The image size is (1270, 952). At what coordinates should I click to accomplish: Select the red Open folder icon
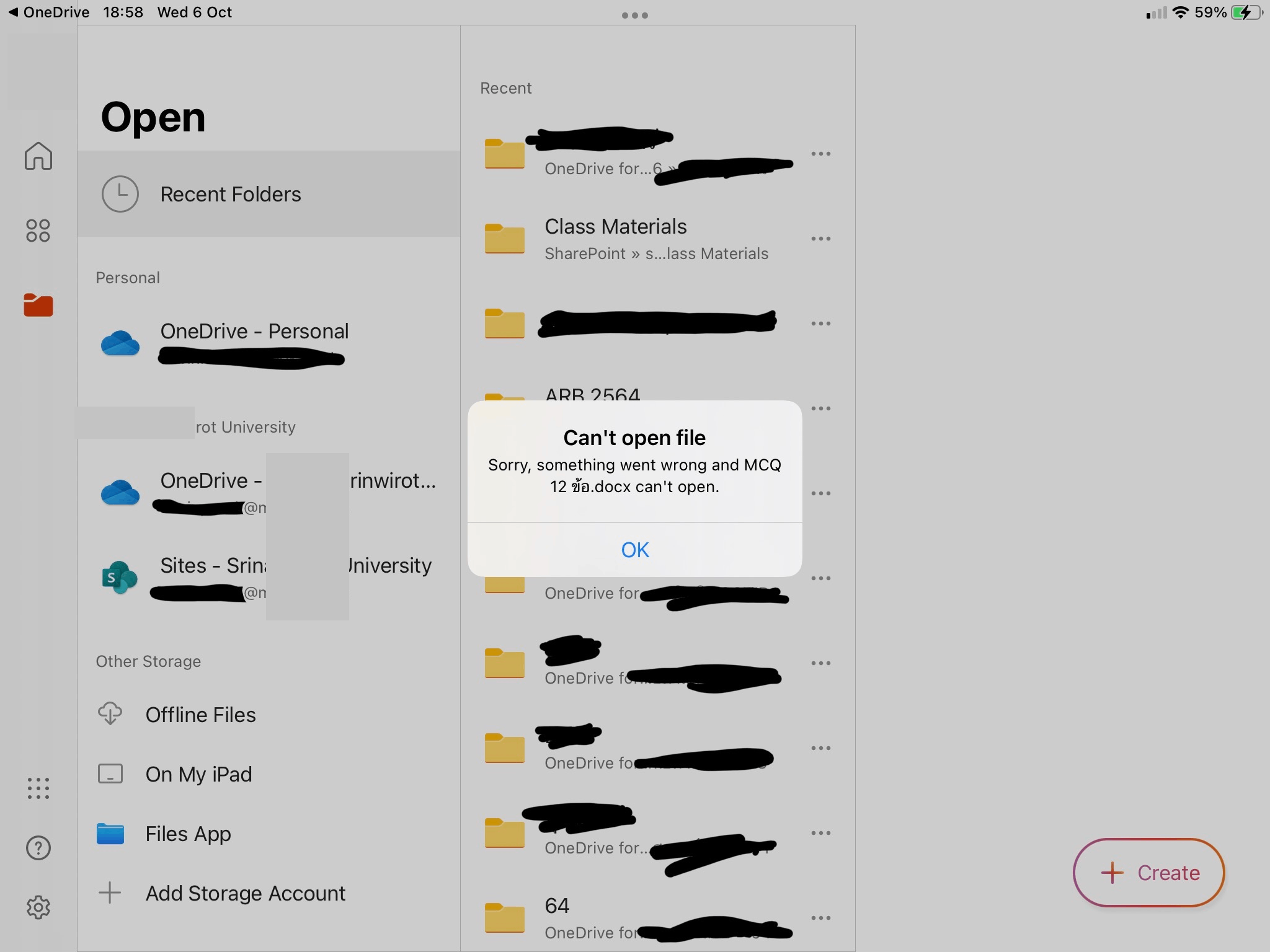pyautogui.click(x=38, y=305)
